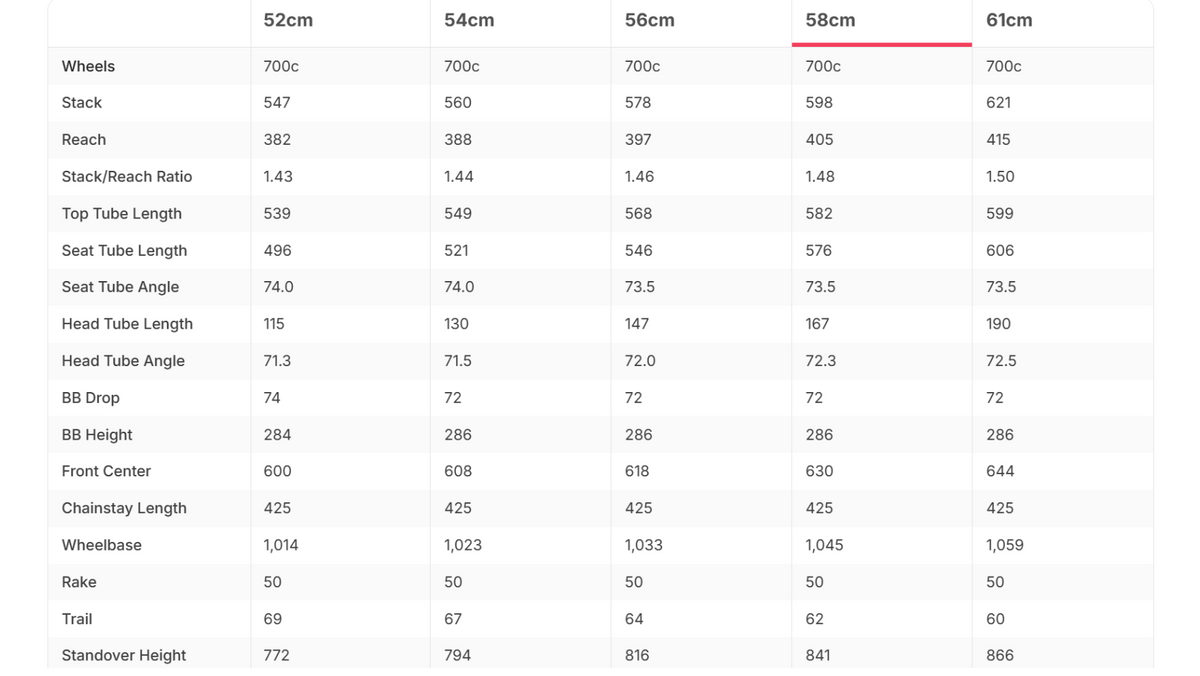Viewport: 1200px width, 676px height.
Task: Click the Top Tube Length row label
Action: (x=122, y=213)
